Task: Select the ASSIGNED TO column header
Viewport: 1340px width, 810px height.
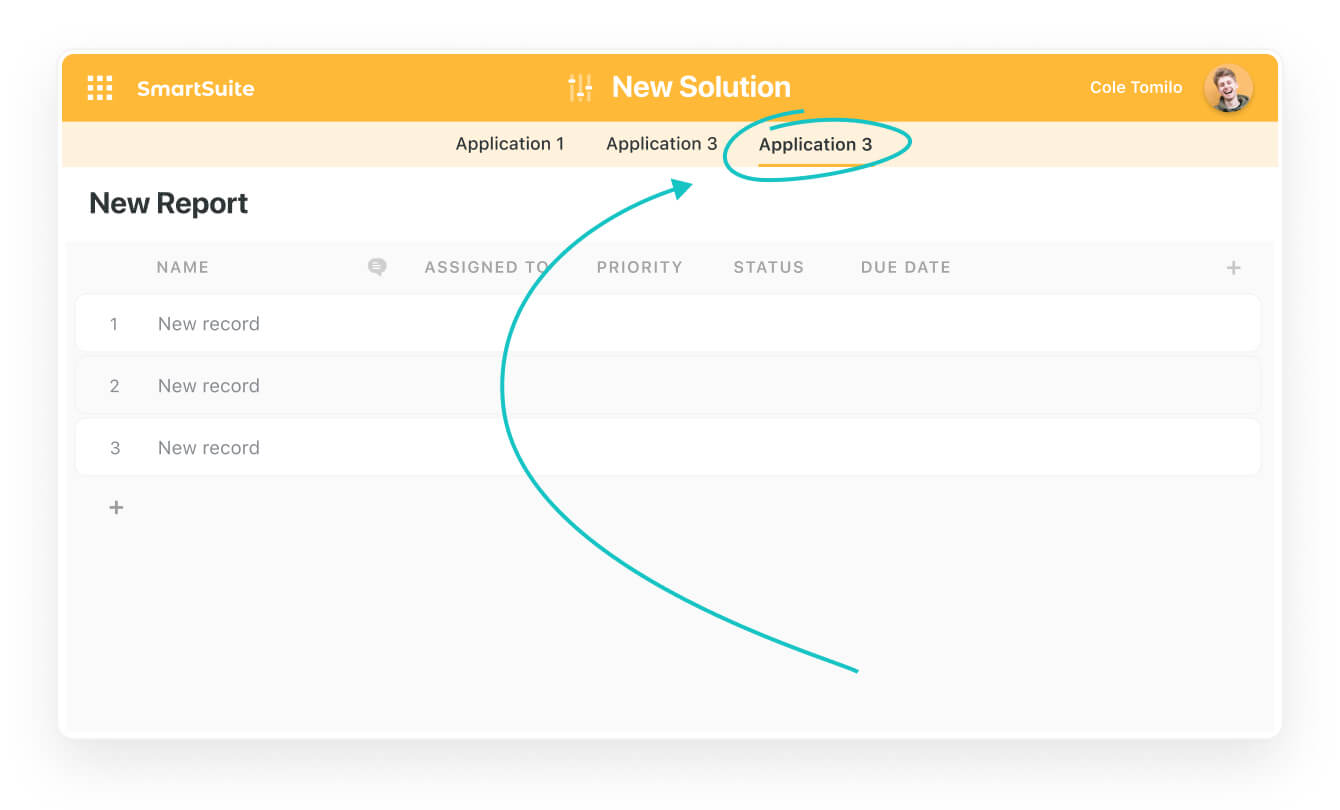Action: [487, 268]
